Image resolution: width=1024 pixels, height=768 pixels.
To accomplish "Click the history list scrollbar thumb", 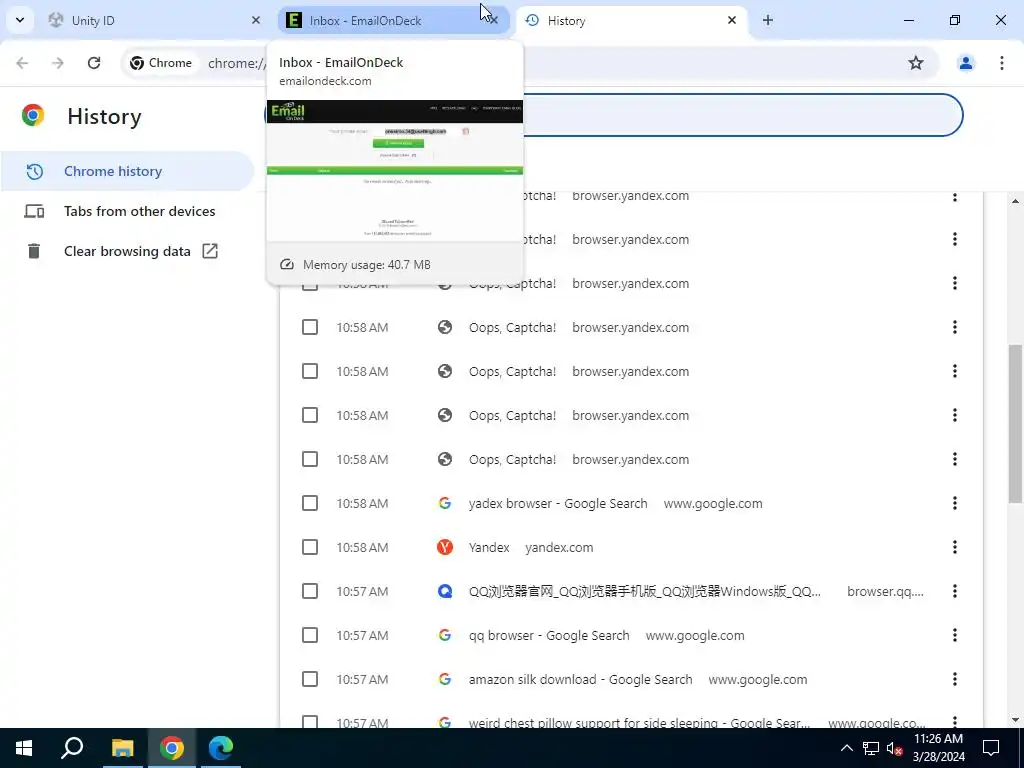I will click(x=1016, y=423).
